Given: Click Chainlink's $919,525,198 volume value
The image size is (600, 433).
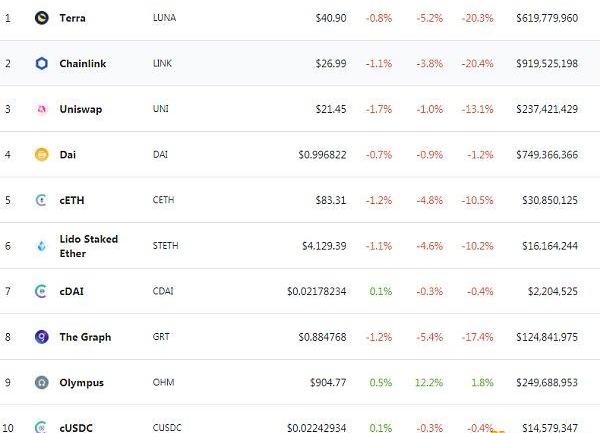Looking at the screenshot, I should (546, 64).
